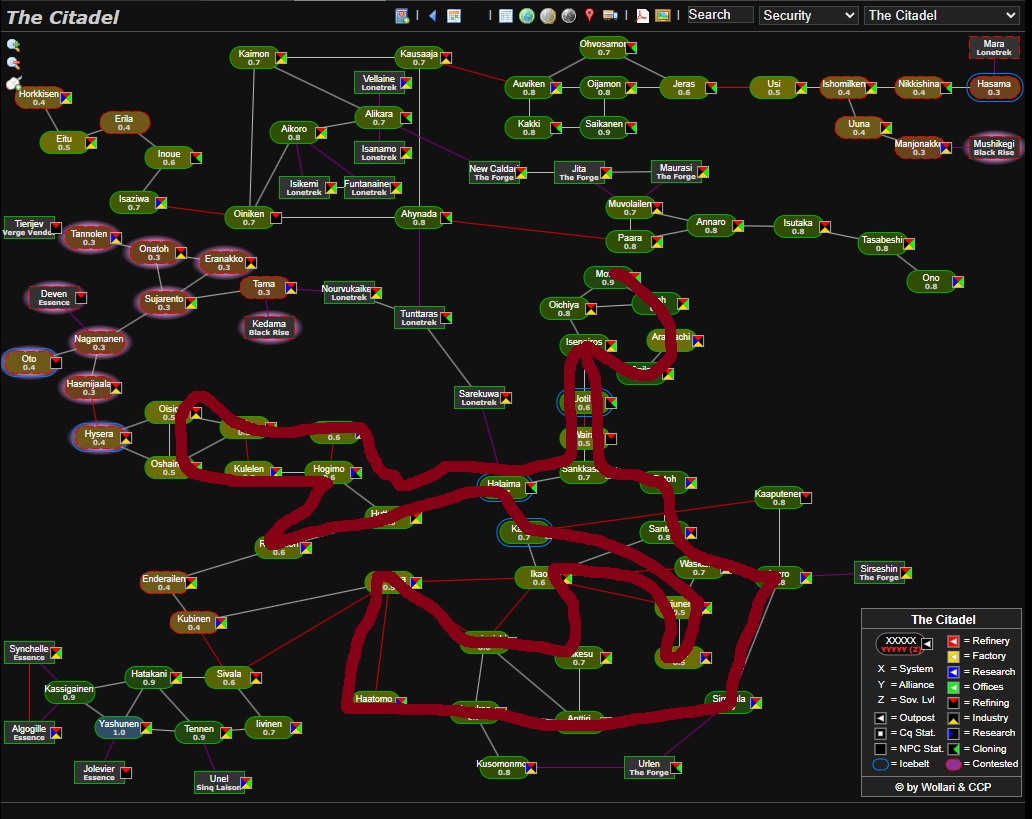This screenshot has width=1032, height=819.
Task: Click the Urlen The Forge node
Action: tap(648, 767)
